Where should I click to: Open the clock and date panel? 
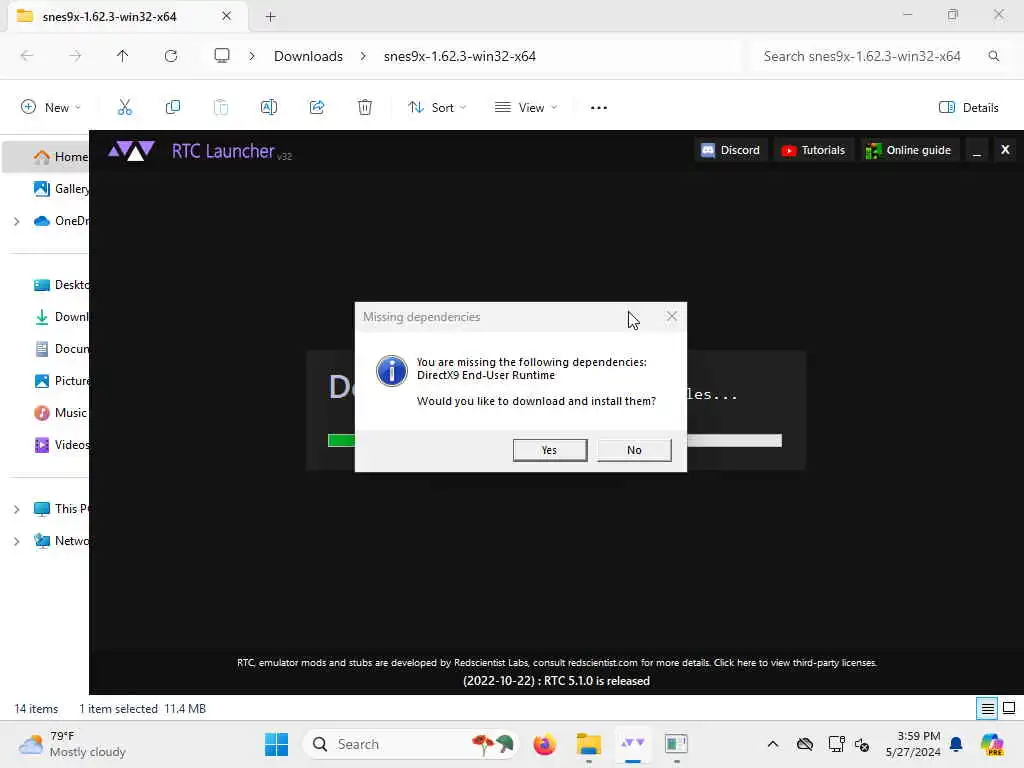tap(913, 744)
